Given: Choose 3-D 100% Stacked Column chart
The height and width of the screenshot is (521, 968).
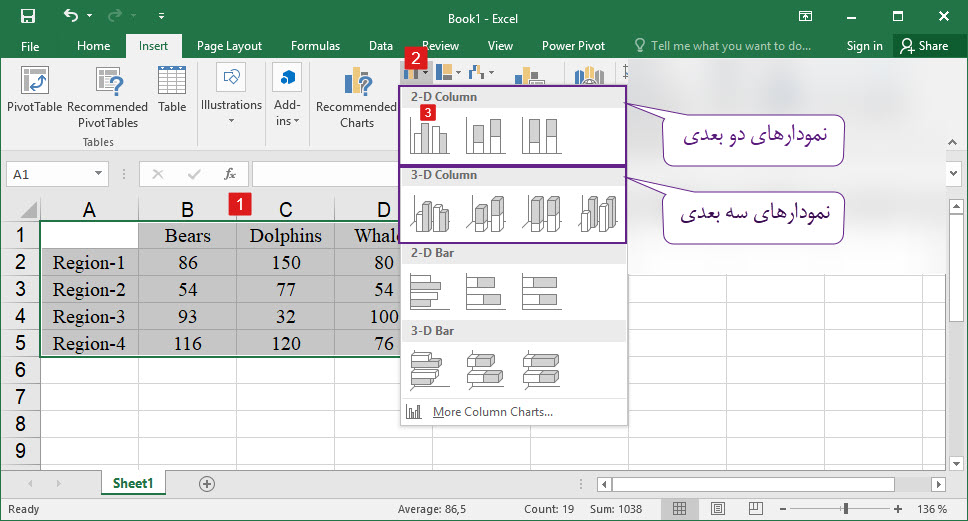Looking at the screenshot, I should pyautogui.click(x=542, y=214).
